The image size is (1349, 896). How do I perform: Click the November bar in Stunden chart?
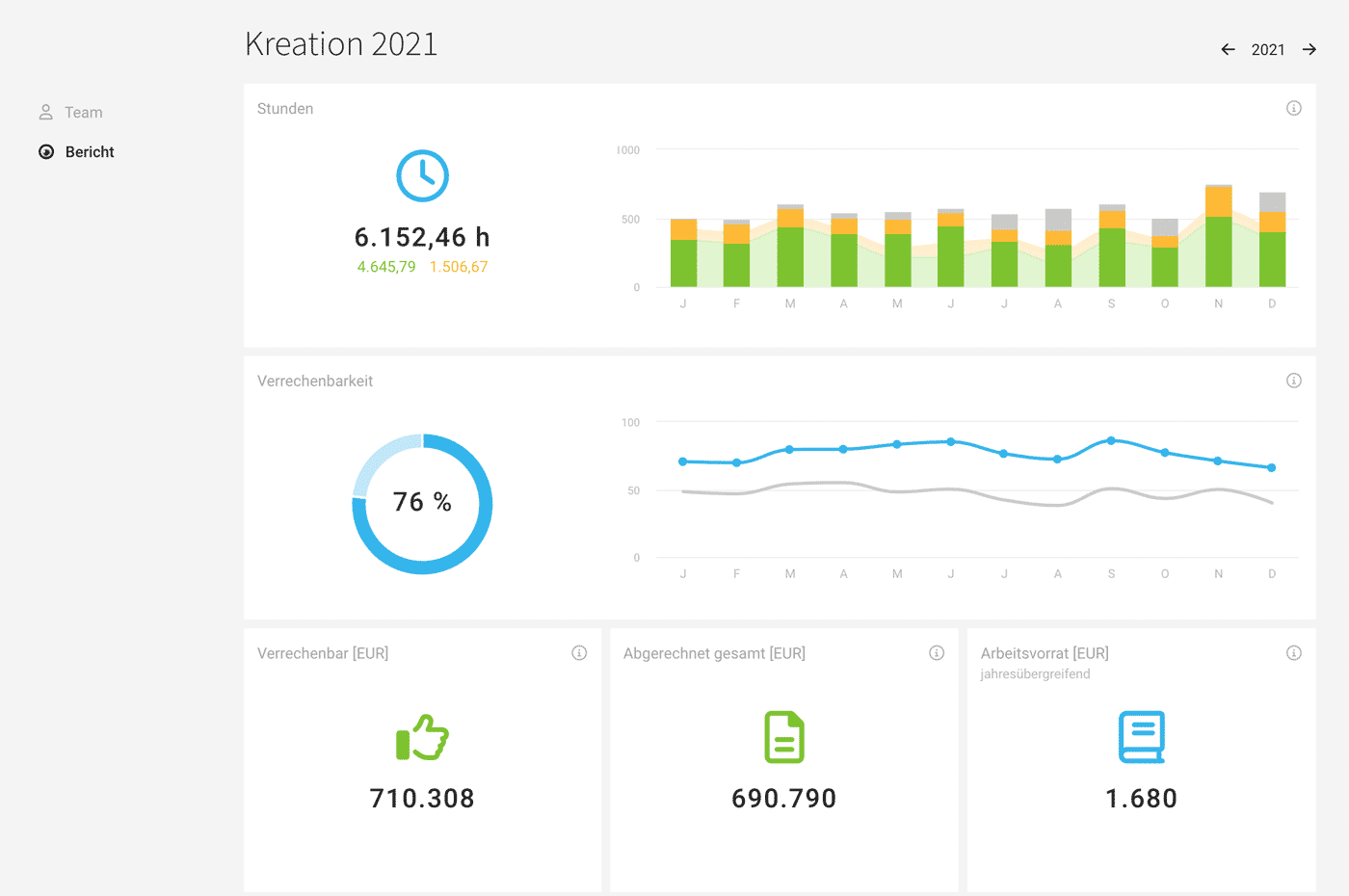tap(1219, 236)
